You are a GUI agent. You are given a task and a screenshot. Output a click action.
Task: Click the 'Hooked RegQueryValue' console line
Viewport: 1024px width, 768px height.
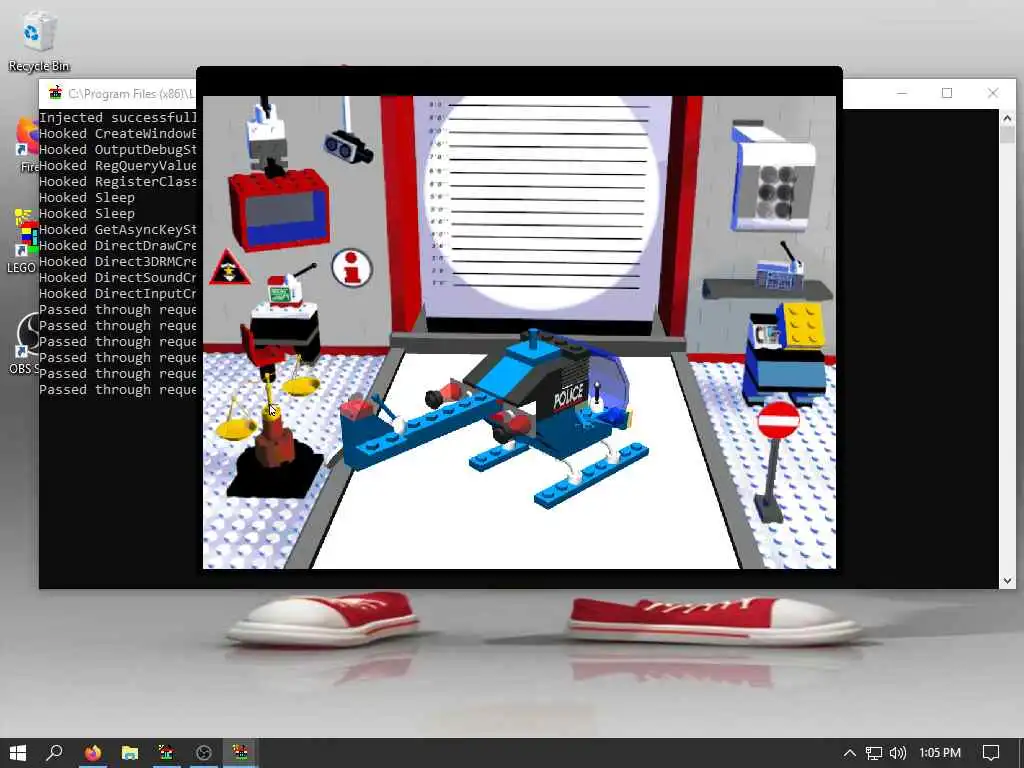(118, 165)
